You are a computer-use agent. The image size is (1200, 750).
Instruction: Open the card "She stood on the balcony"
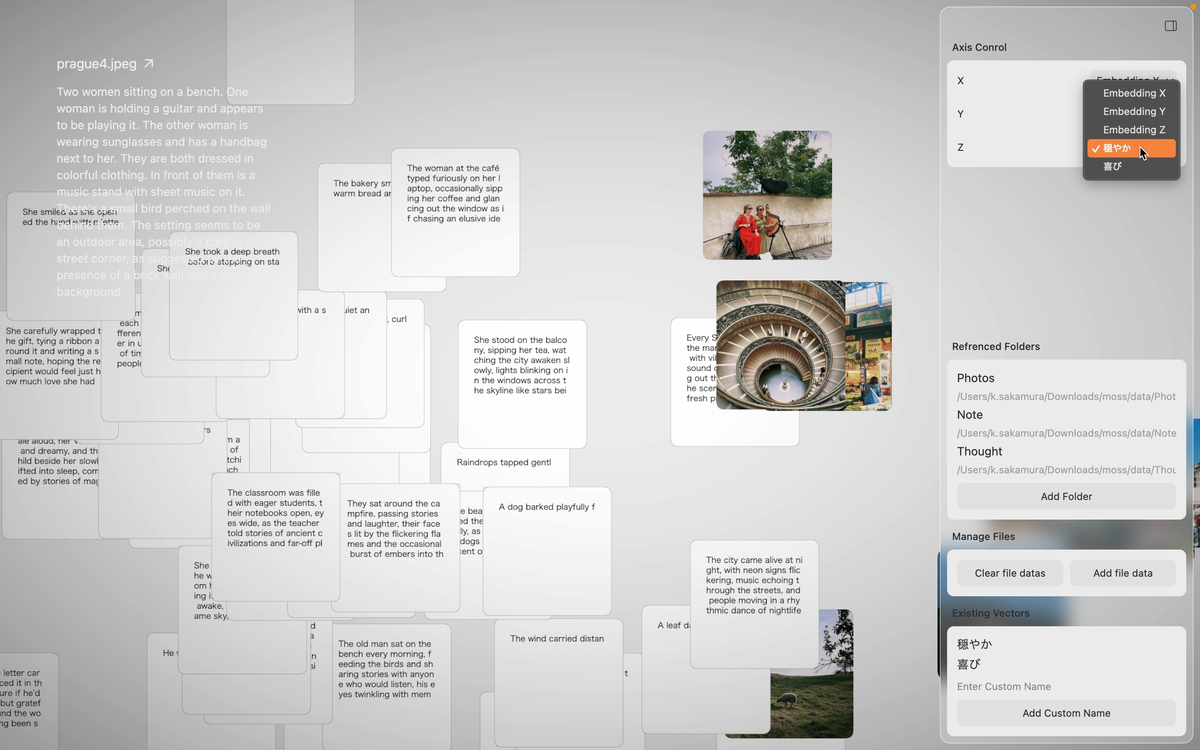pyautogui.click(x=522, y=384)
